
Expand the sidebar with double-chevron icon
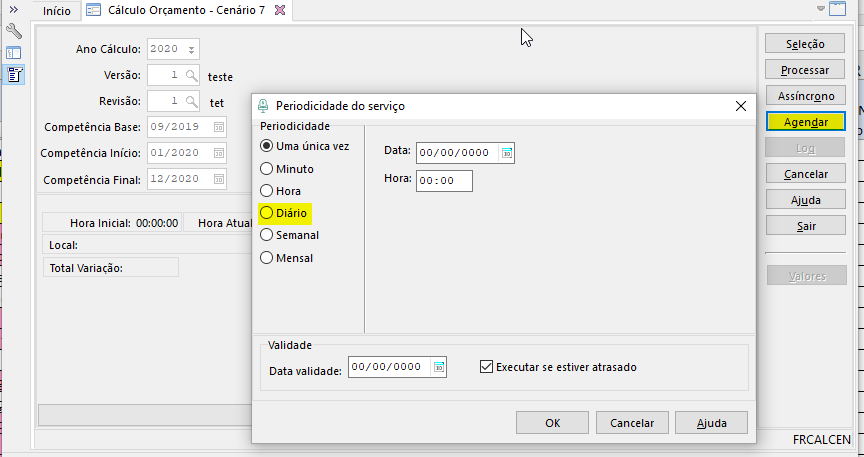pyautogui.click(x=14, y=9)
